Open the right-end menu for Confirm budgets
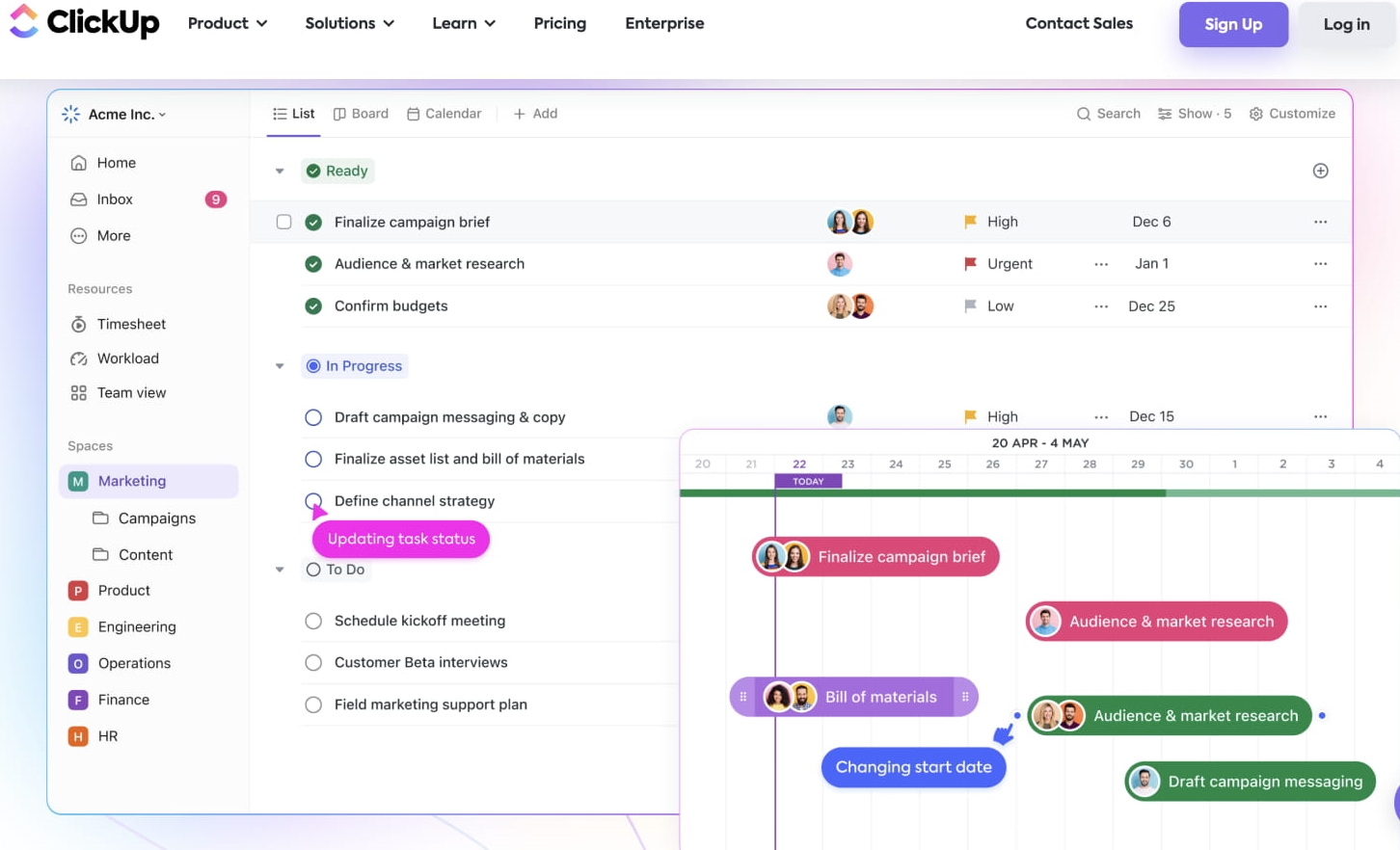 click(1321, 306)
